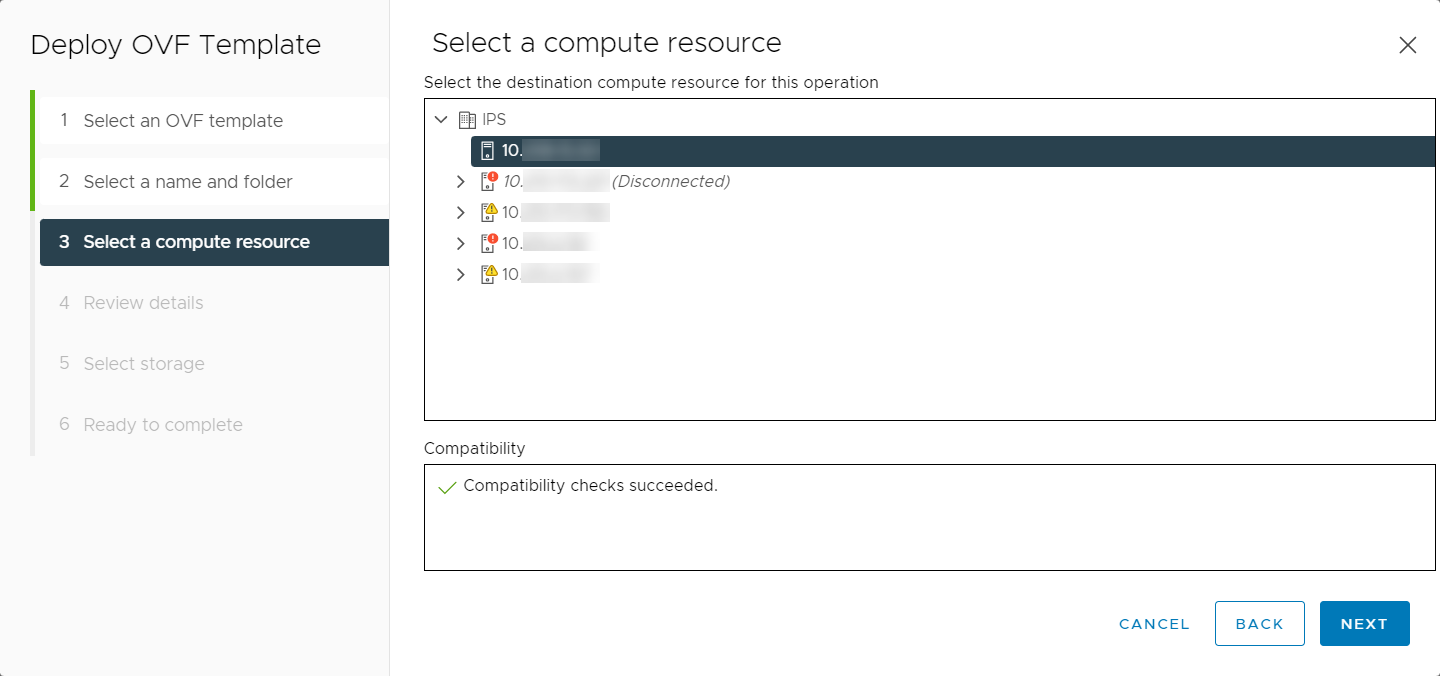The height and width of the screenshot is (676, 1440).
Task: Click the IPS datacenter icon
Action: point(467,120)
